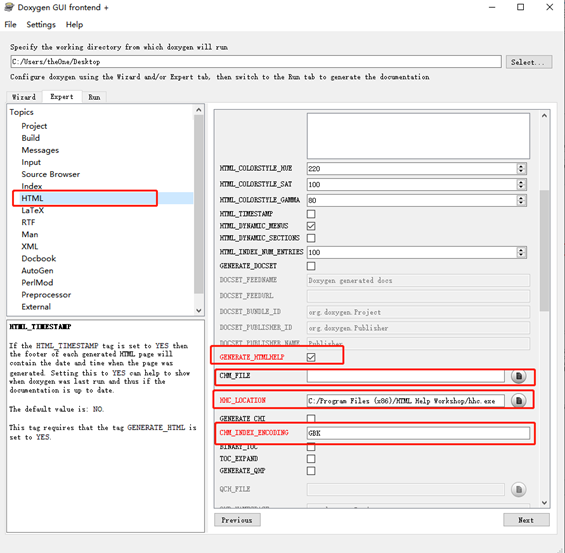Click settings panel scroll up arrow

(x=544, y=116)
